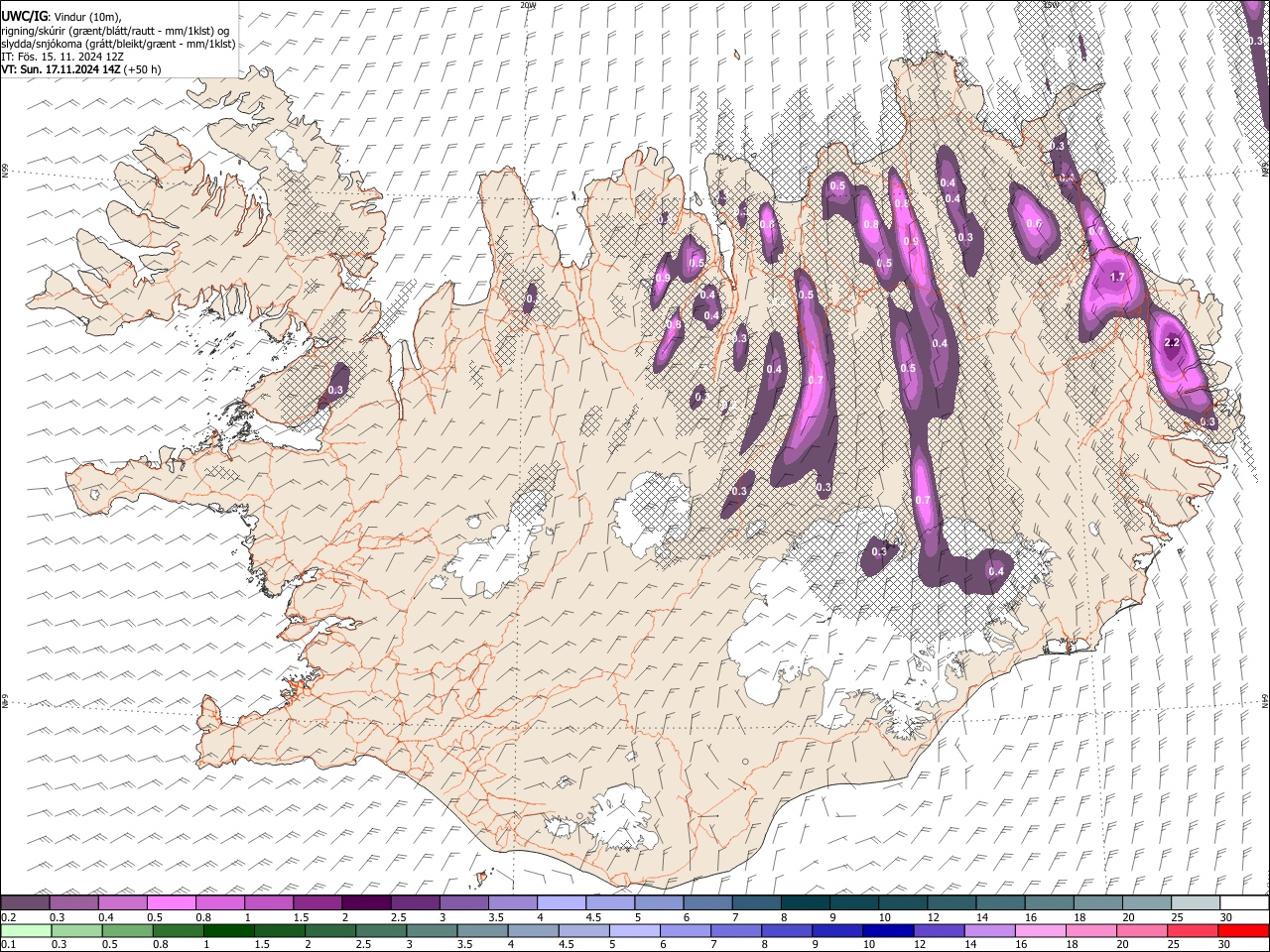Click the 'VT: Sun. 17.11.2024 14Z (+50 h)' line
Viewport: 1270px width, 952px height.
80,69
